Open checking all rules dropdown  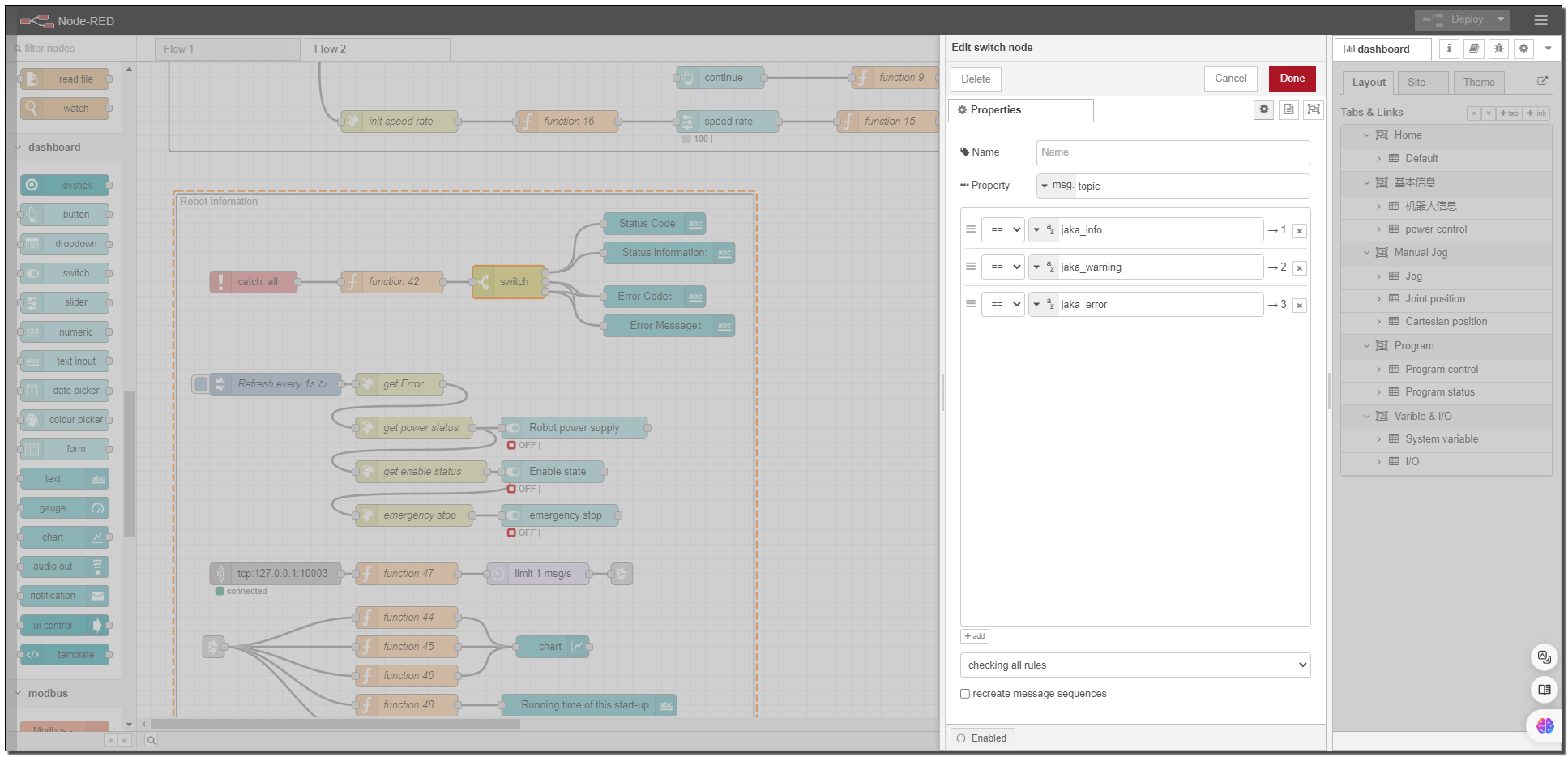click(1135, 665)
